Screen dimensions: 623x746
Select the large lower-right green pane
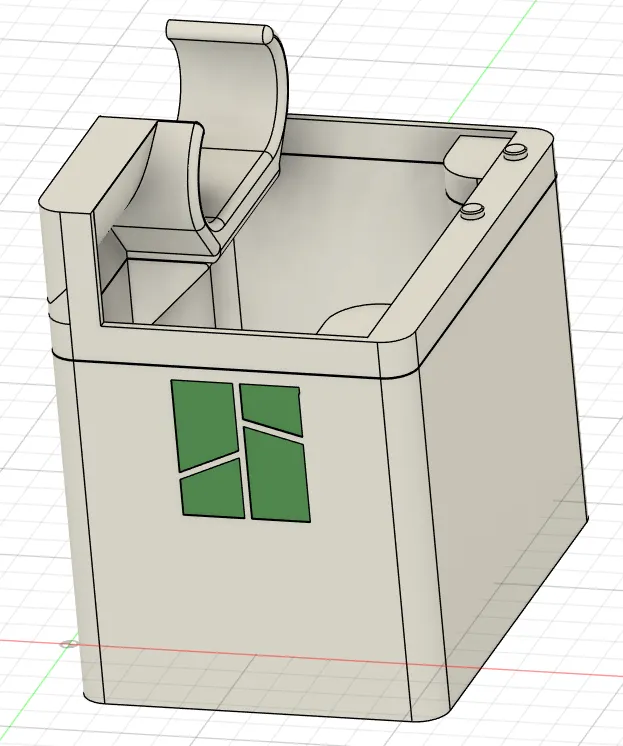click(276, 475)
